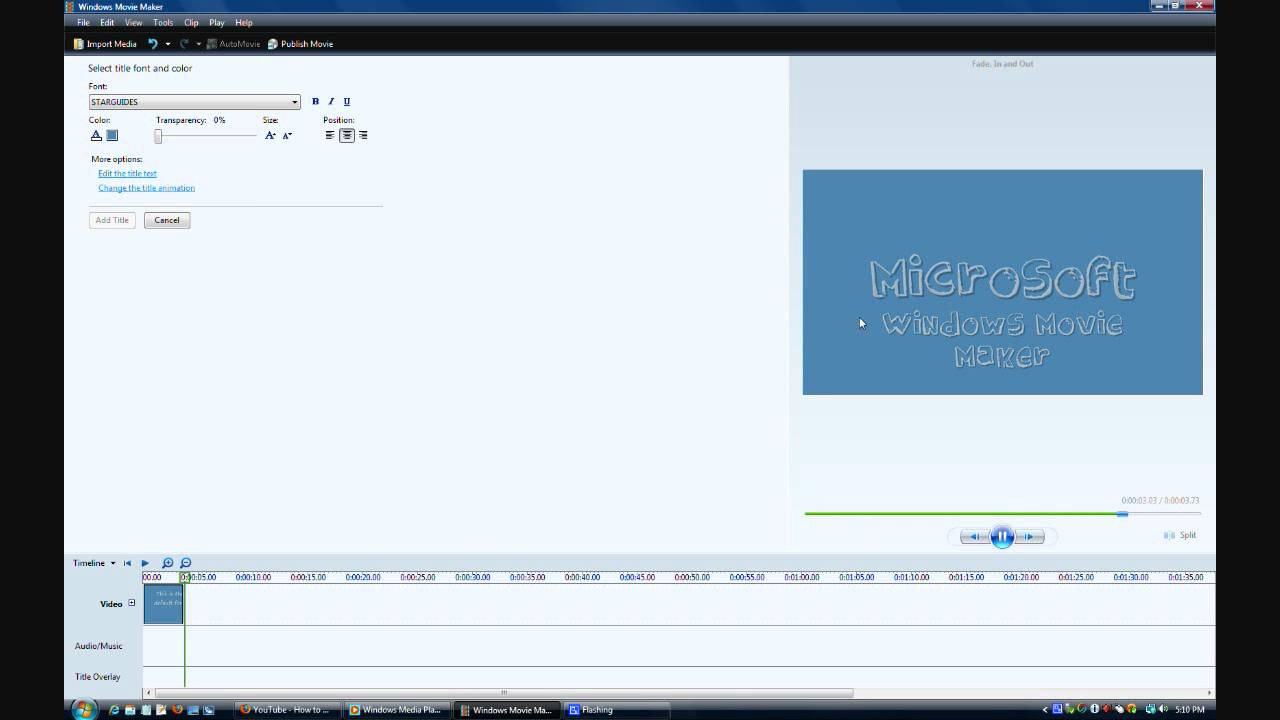Open the Redo history dropdown arrow
1280x720 pixels.
(198, 44)
